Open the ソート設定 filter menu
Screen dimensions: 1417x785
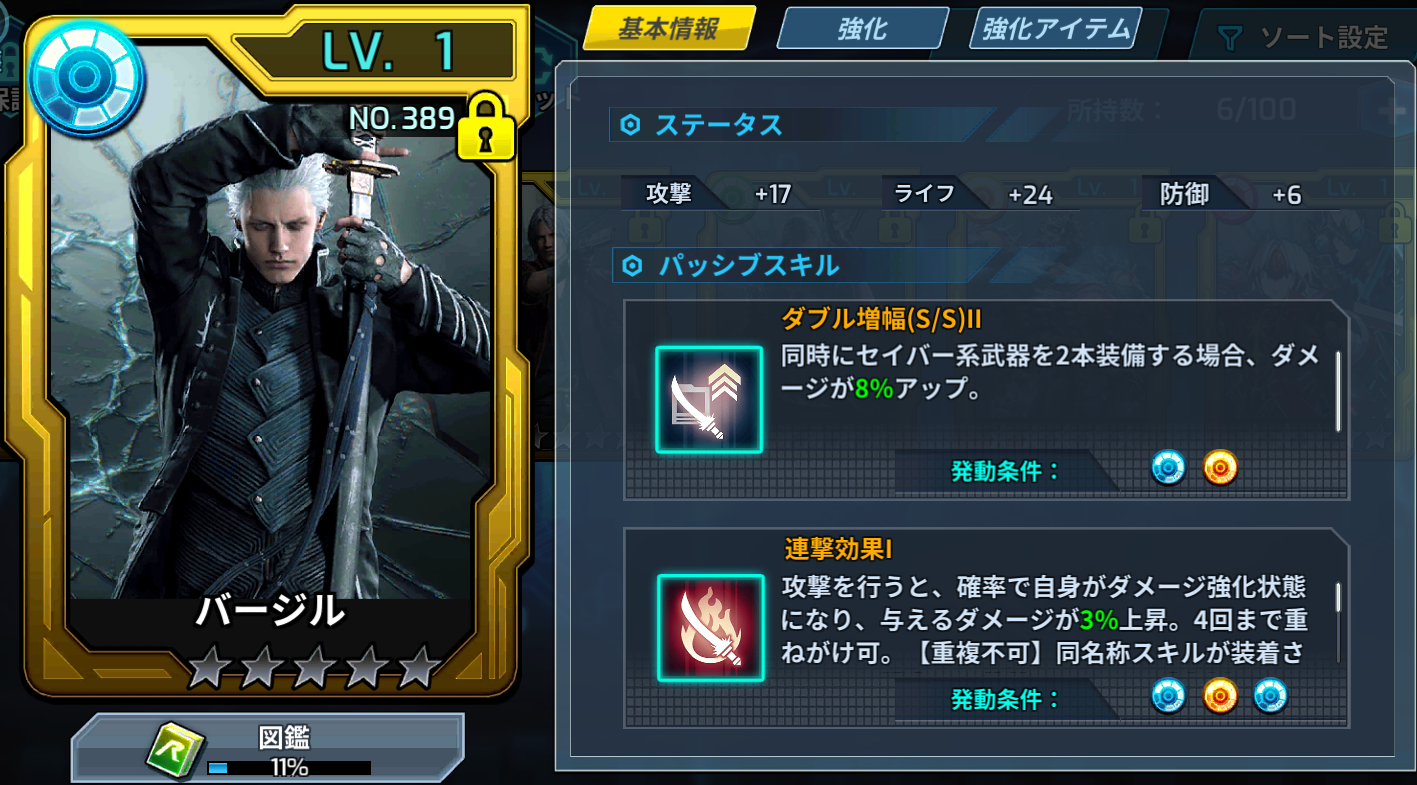1303,38
